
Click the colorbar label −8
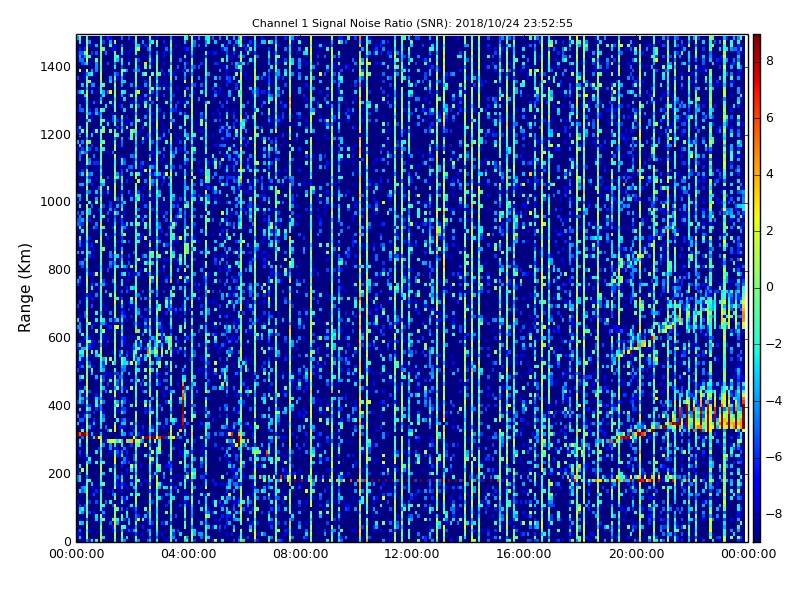click(774, 514)
